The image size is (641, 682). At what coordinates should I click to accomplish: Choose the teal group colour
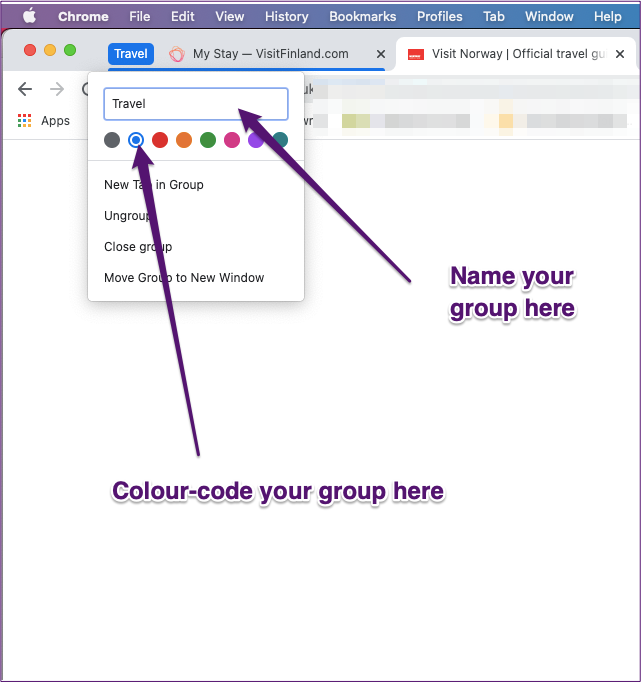point(280,140)
